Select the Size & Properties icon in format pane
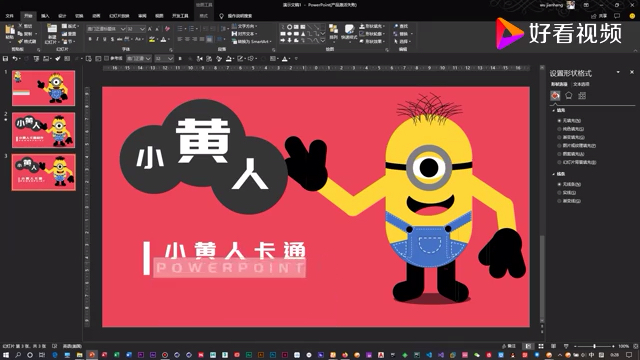640x360 pixels. point(582,96)
